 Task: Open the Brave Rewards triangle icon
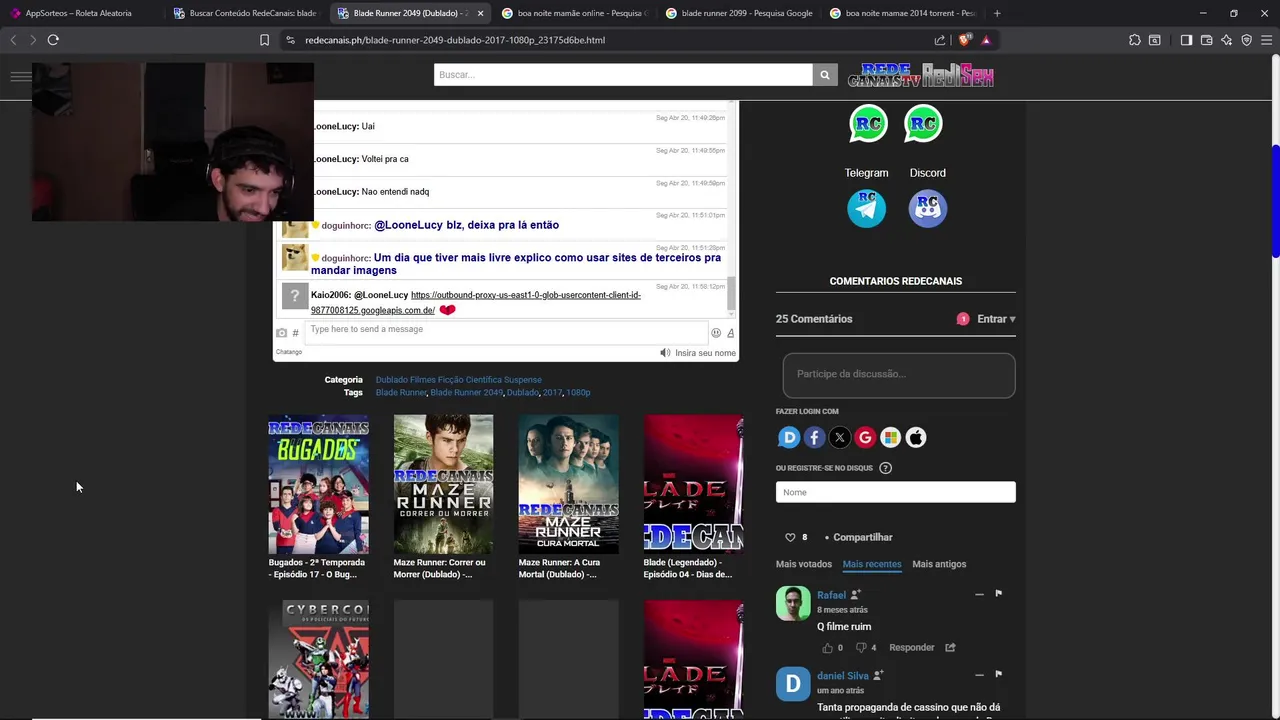point(986,40)
